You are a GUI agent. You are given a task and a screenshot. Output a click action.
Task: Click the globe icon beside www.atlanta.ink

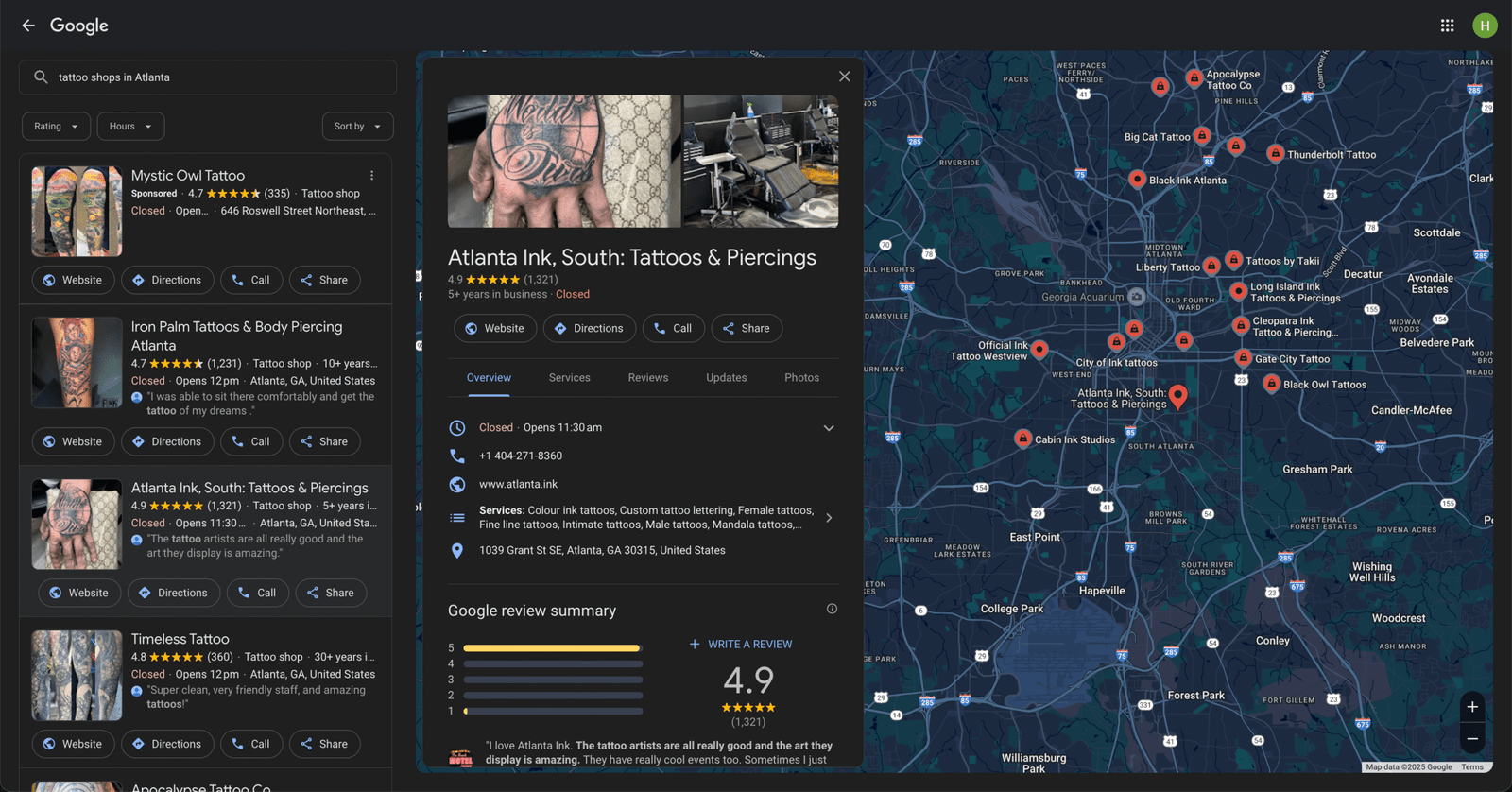(x=457, y=485)
